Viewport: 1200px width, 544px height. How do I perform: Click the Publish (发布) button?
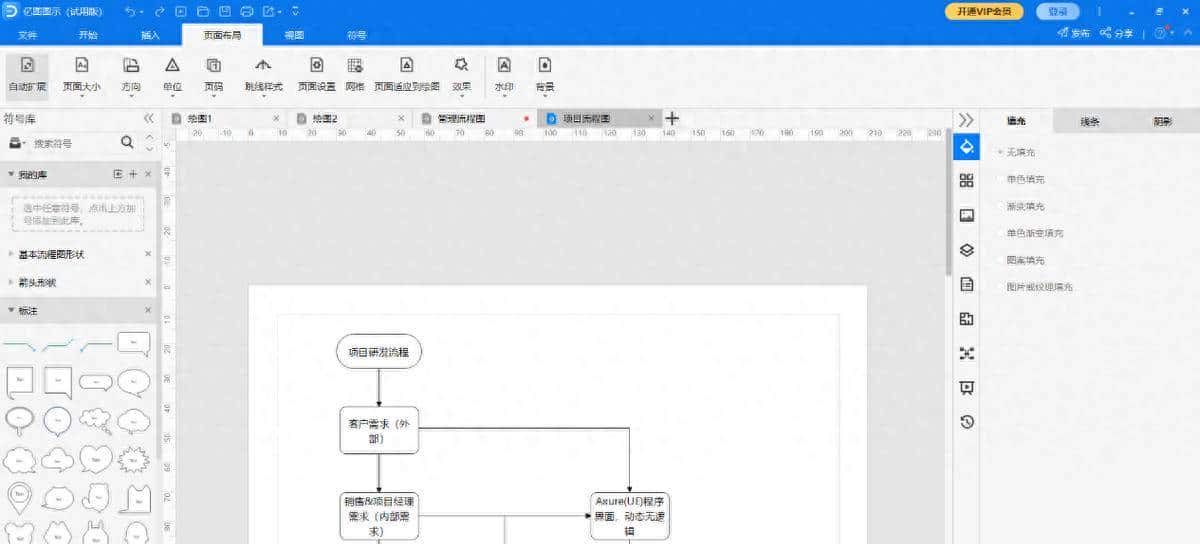pyautogui.click(x=1073, y=33)
